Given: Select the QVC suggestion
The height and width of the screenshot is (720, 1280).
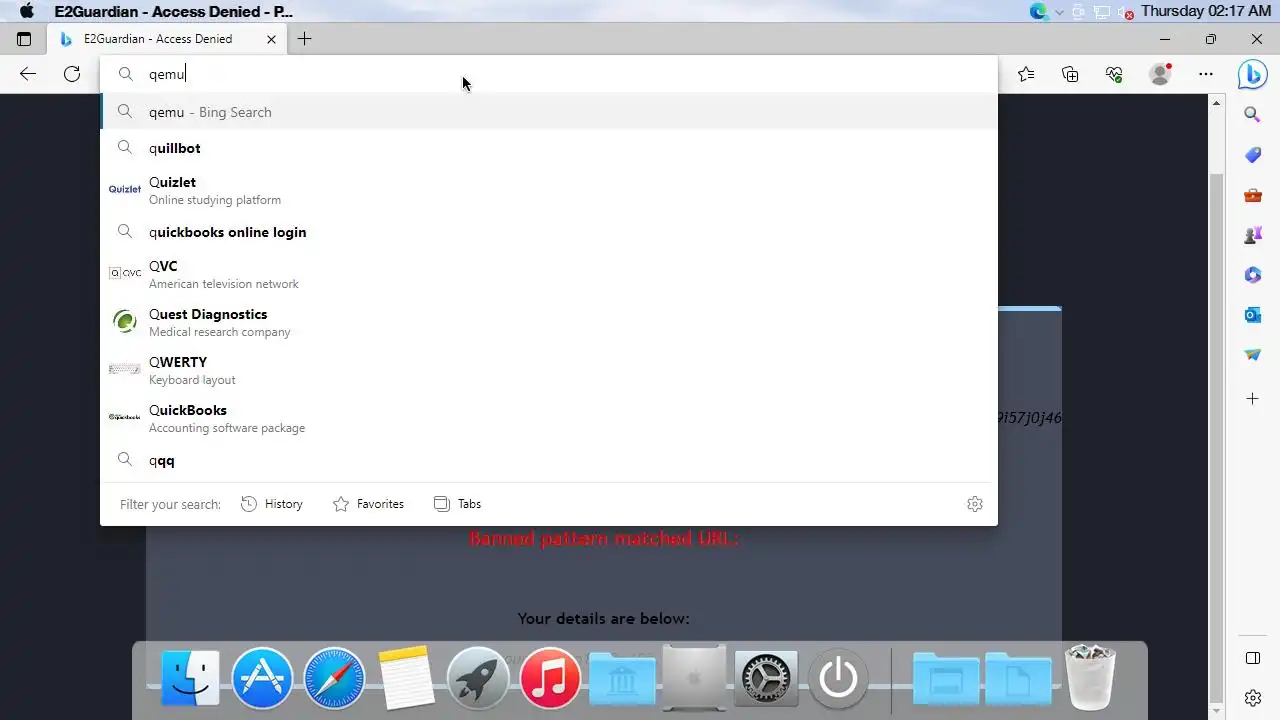Looking at the screenshot, I should point(549,274).
